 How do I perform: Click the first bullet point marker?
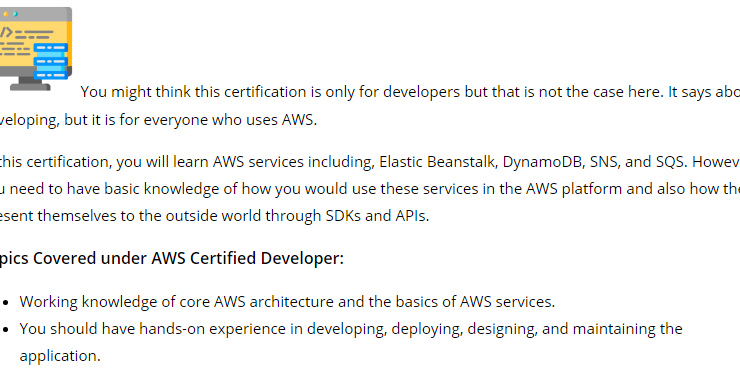(6, 303)
